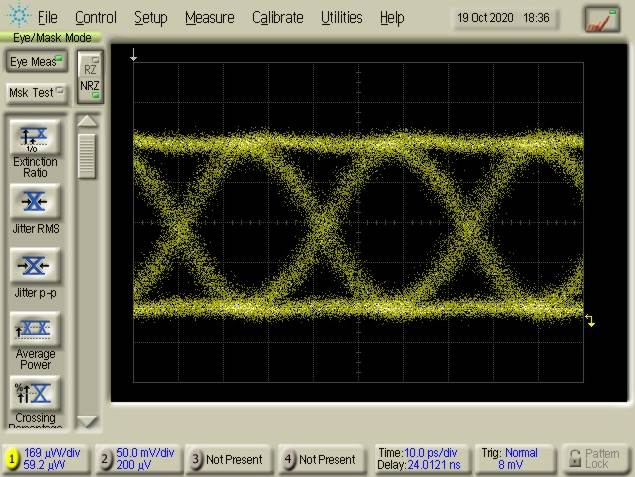The width and height of the screenshot is (635, 477).
Task: Click the channel 2 50.0 mV/div button
Action: [x=137, y=459]
